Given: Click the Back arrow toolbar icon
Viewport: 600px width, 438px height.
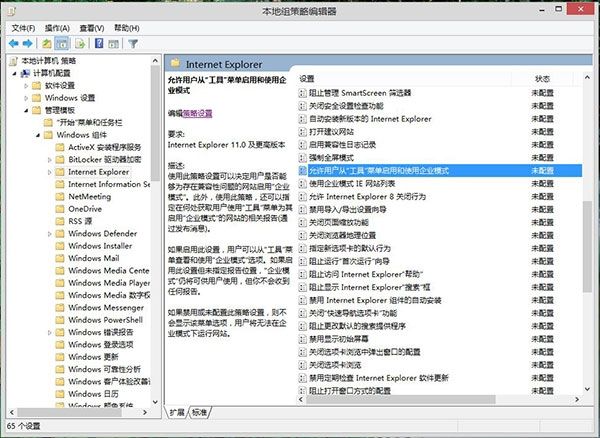Looking at the screenshot, I should (14, 44).
